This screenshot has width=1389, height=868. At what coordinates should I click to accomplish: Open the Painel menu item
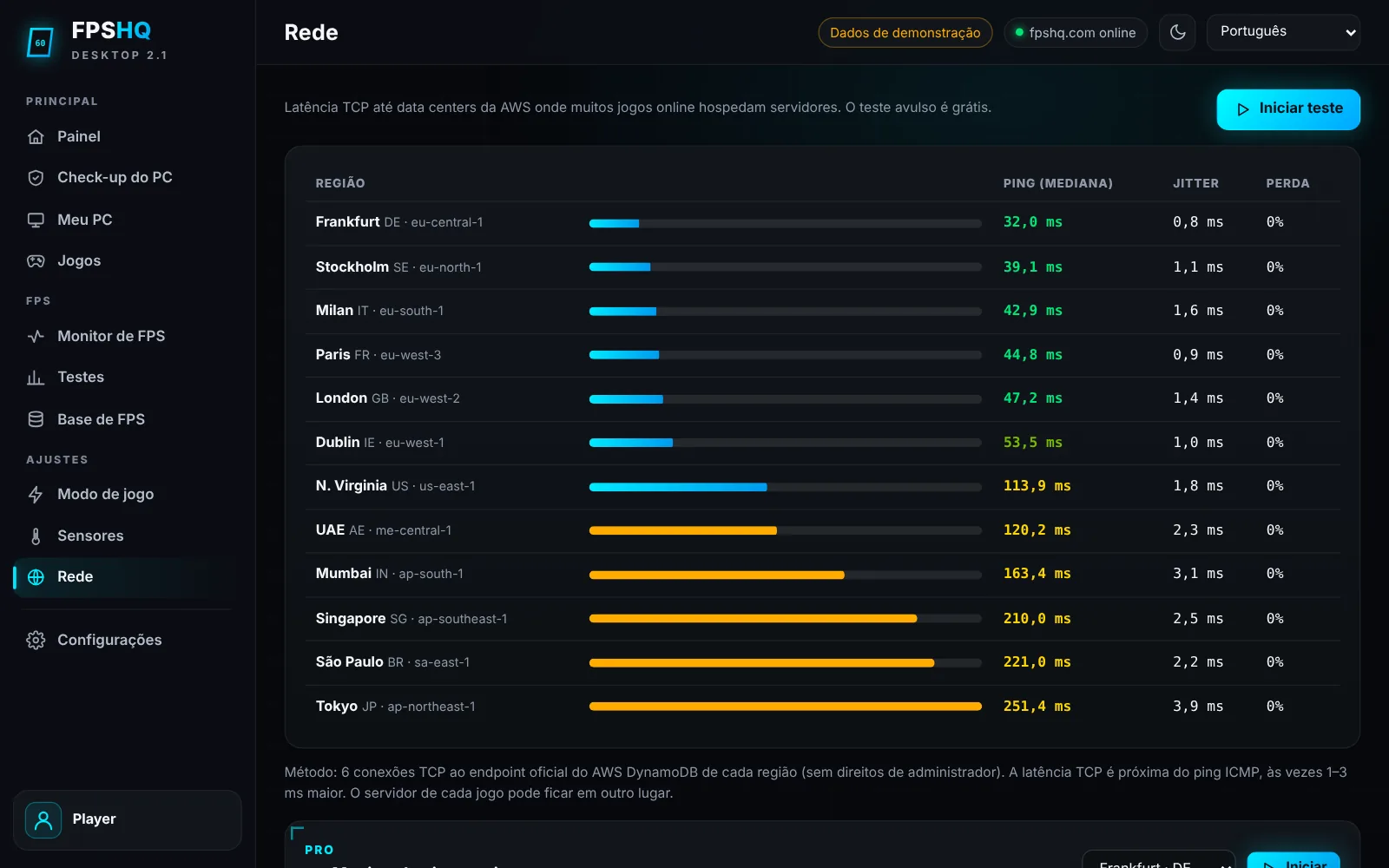128,136
